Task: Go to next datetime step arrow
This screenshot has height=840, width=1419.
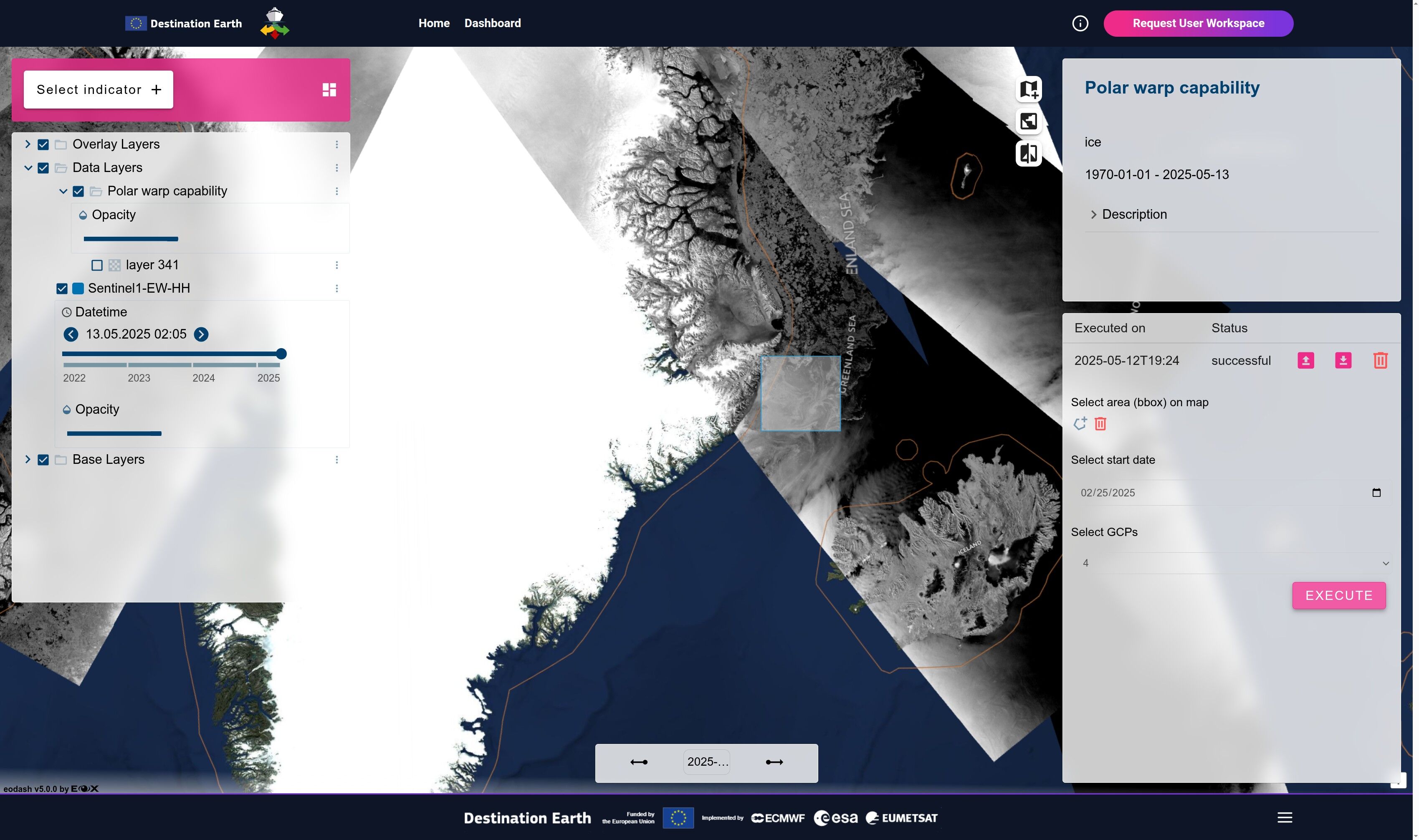Action: [201, 334]
